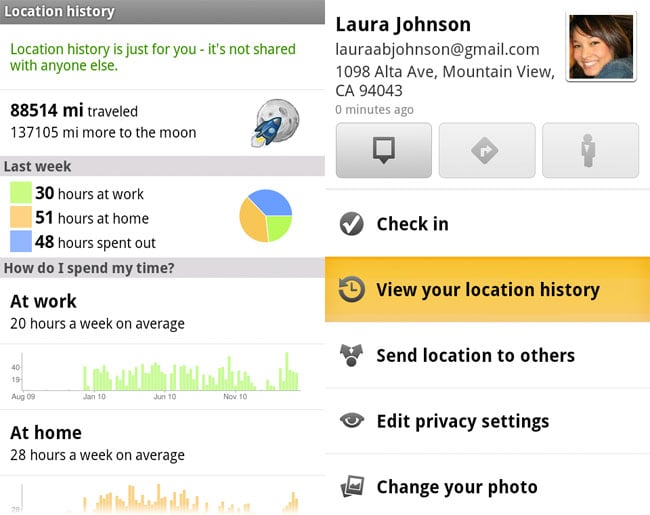
Task: Choose Send location to others
Action: (487, 356)
